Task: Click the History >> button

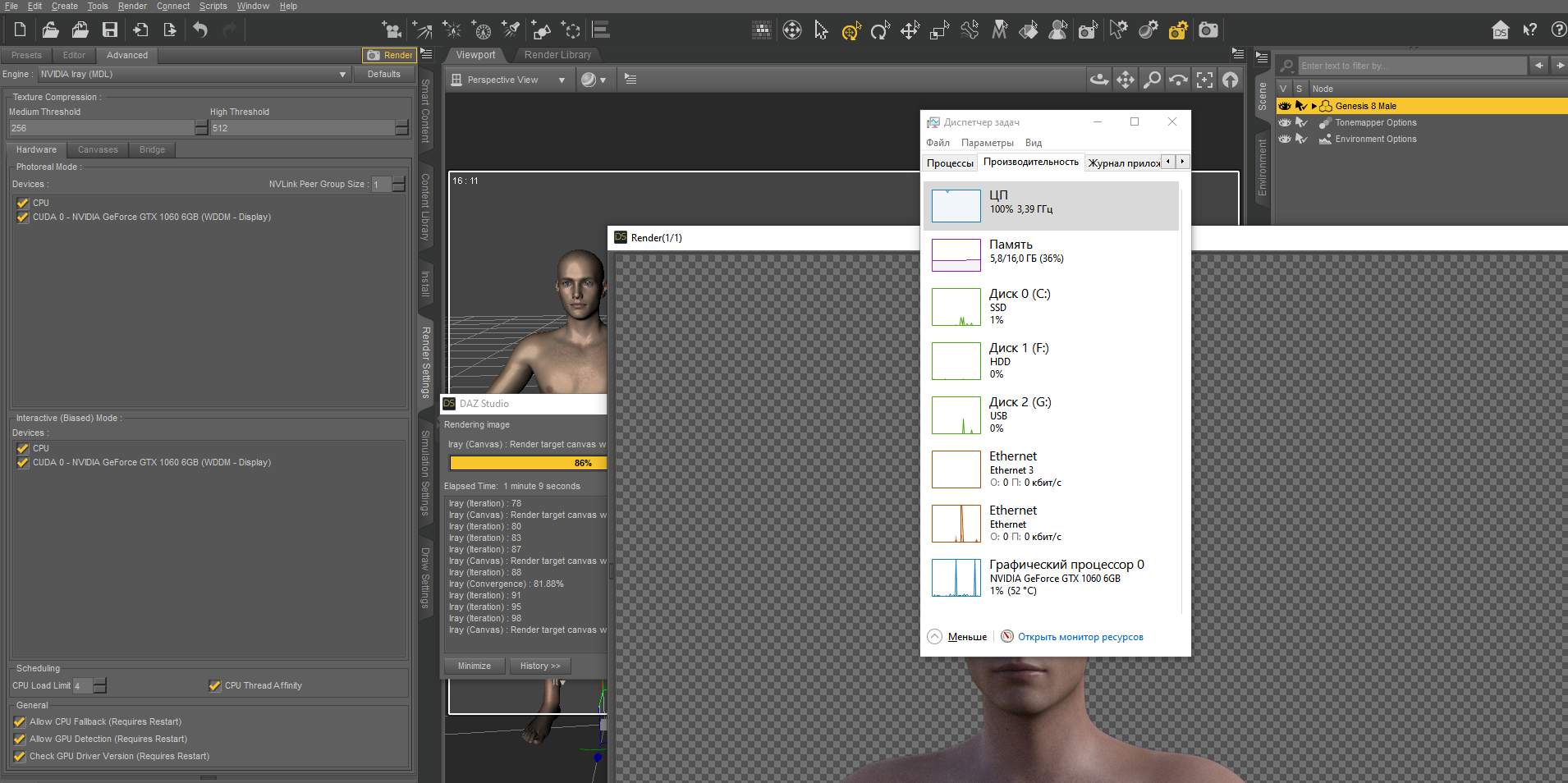Action: click(x=539, y=666)
